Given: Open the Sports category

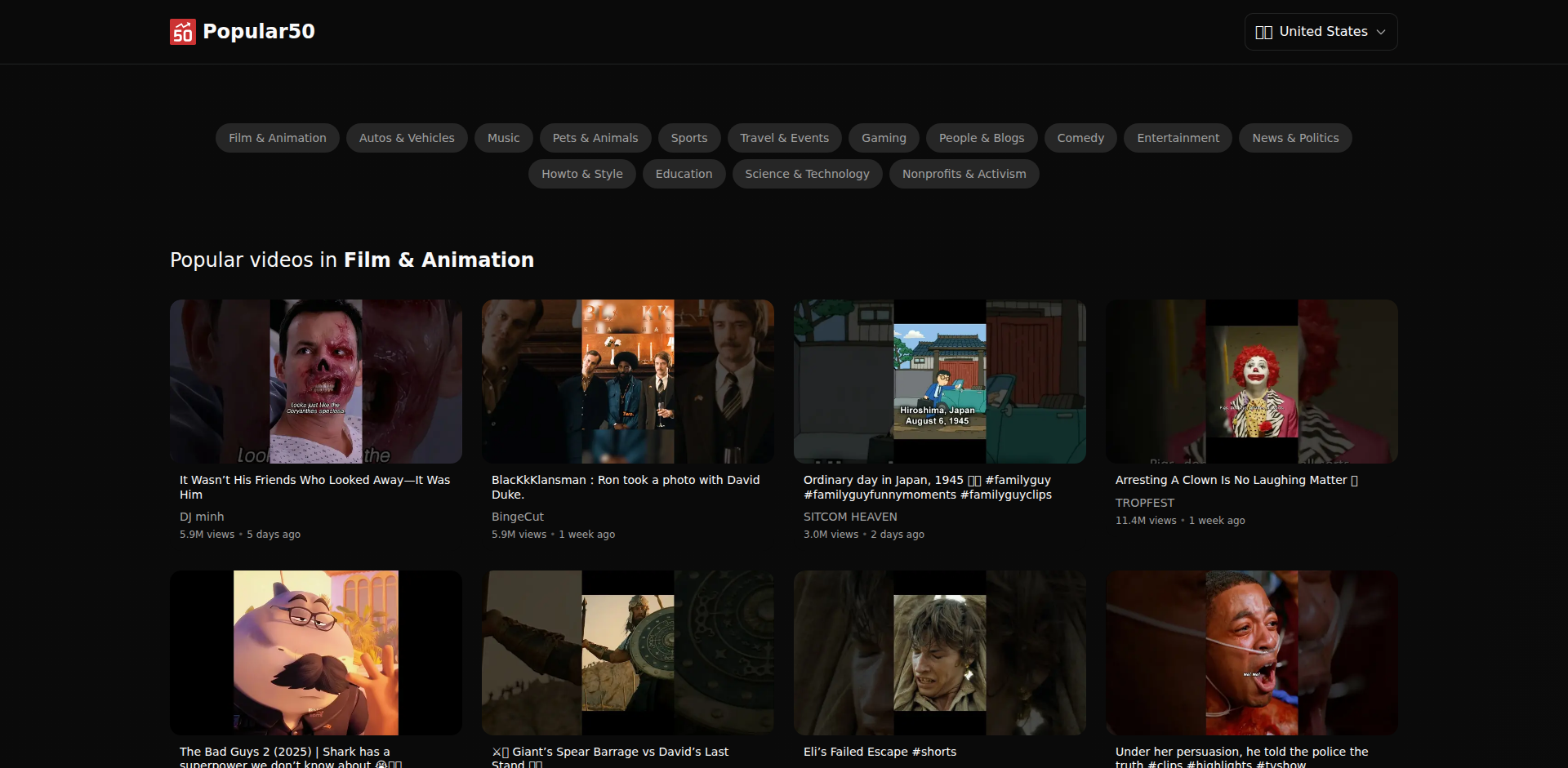Looking at the screenshot, I should pos(689,138).
